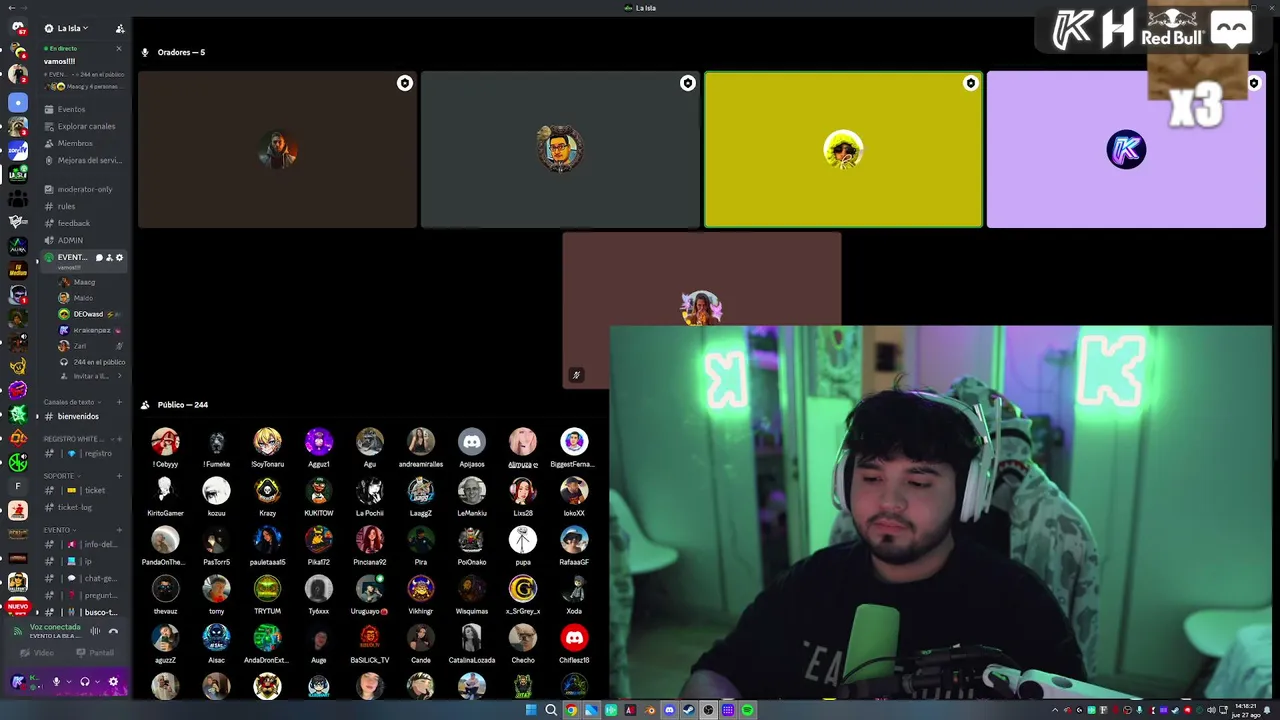Share screen with the Pantalla button

pos(96,653)
